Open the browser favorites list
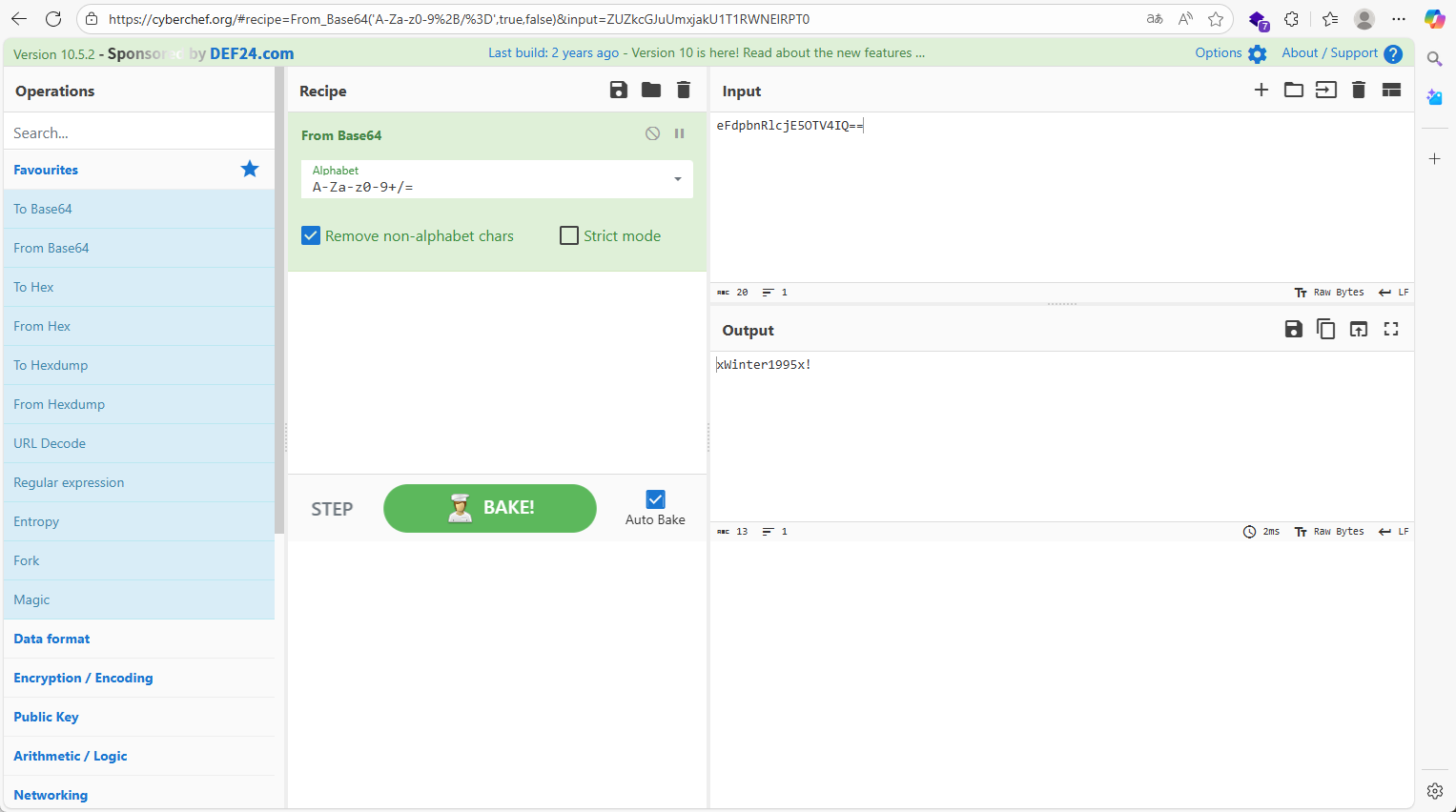 [1330, 19]
